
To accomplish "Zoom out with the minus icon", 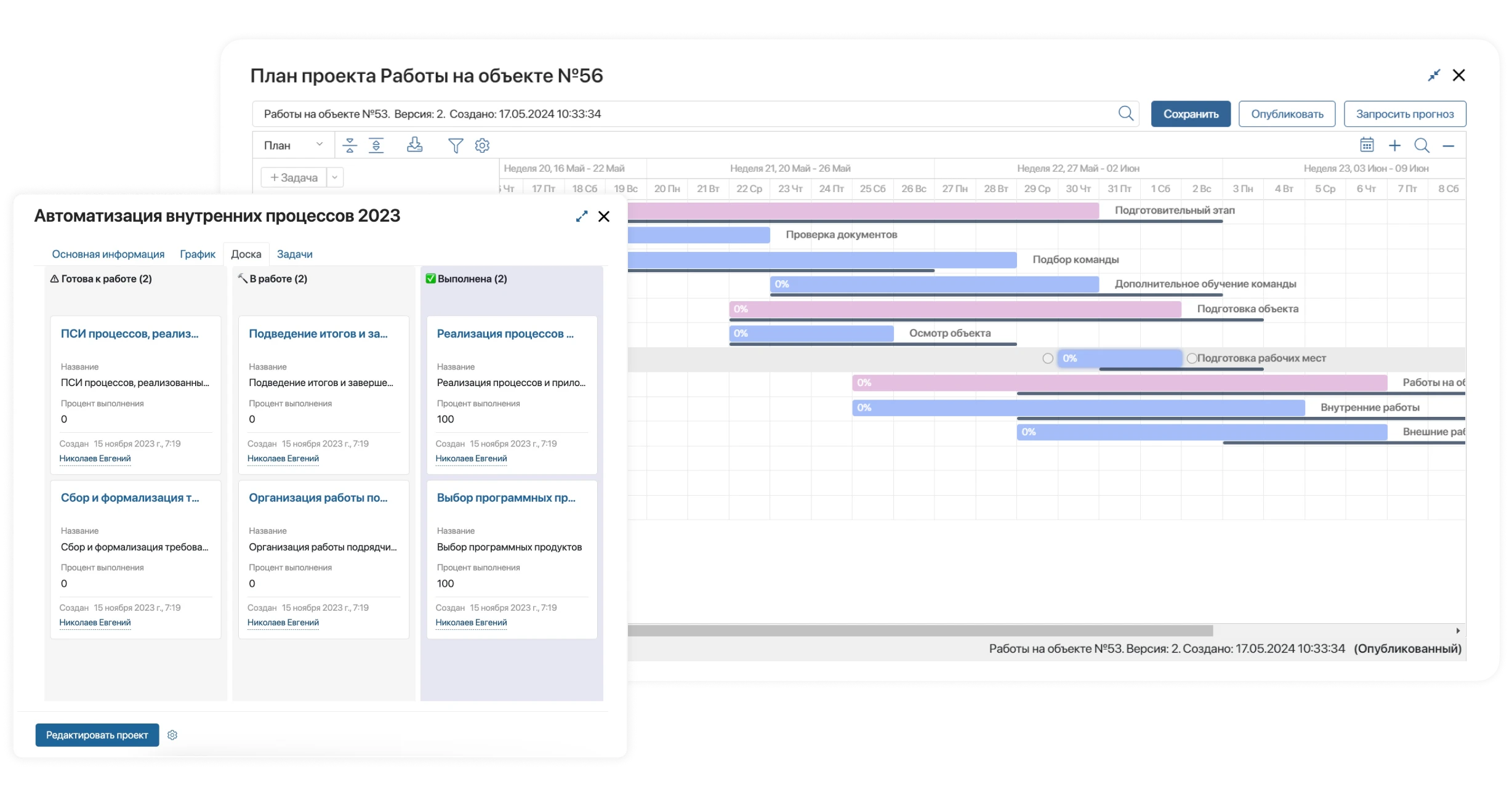I will click(x=1449, y=146).
